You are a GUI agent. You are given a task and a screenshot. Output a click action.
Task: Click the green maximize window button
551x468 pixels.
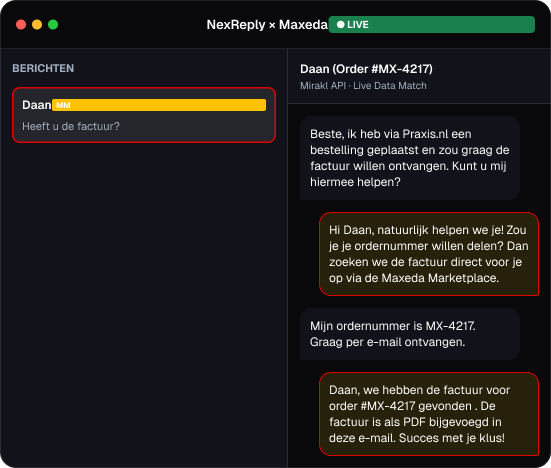[53, 25]
